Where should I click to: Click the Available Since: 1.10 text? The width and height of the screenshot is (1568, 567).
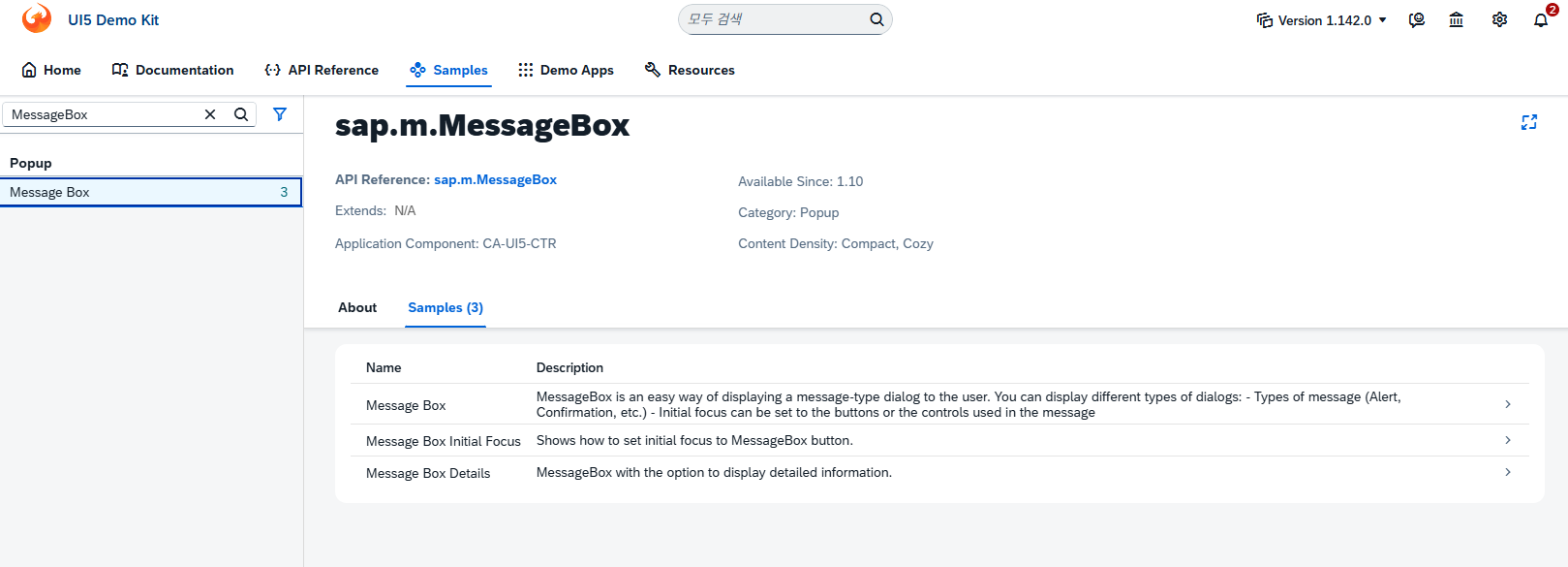click(x=800, y=181)
